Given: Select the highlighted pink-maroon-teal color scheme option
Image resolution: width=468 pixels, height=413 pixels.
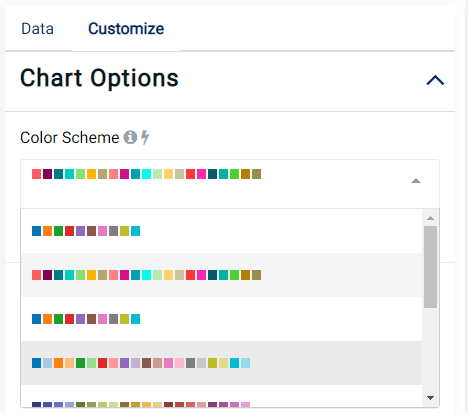Looking at the screenshot, I should [x=221, y=275].
